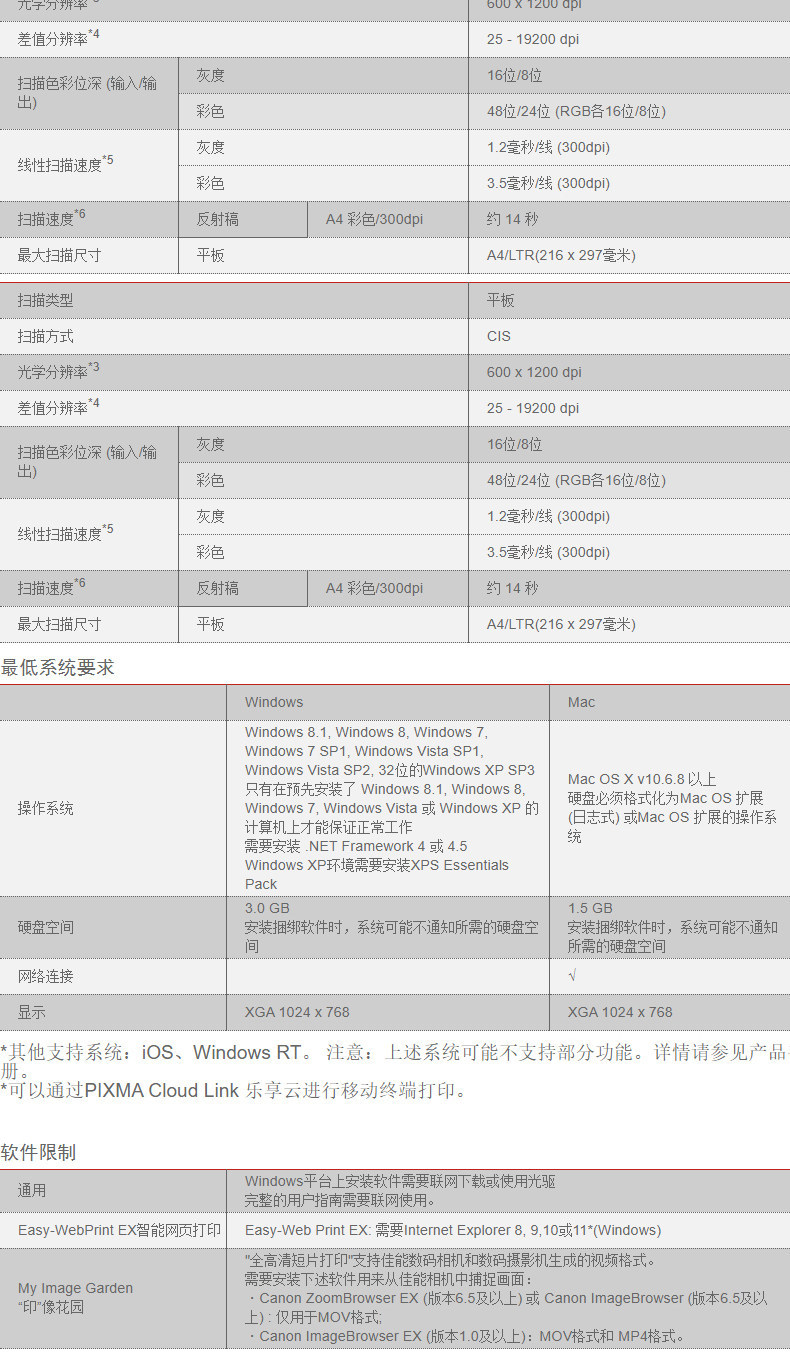Click the Windows XGA 1024 x 768 cell

(297, 1012)
